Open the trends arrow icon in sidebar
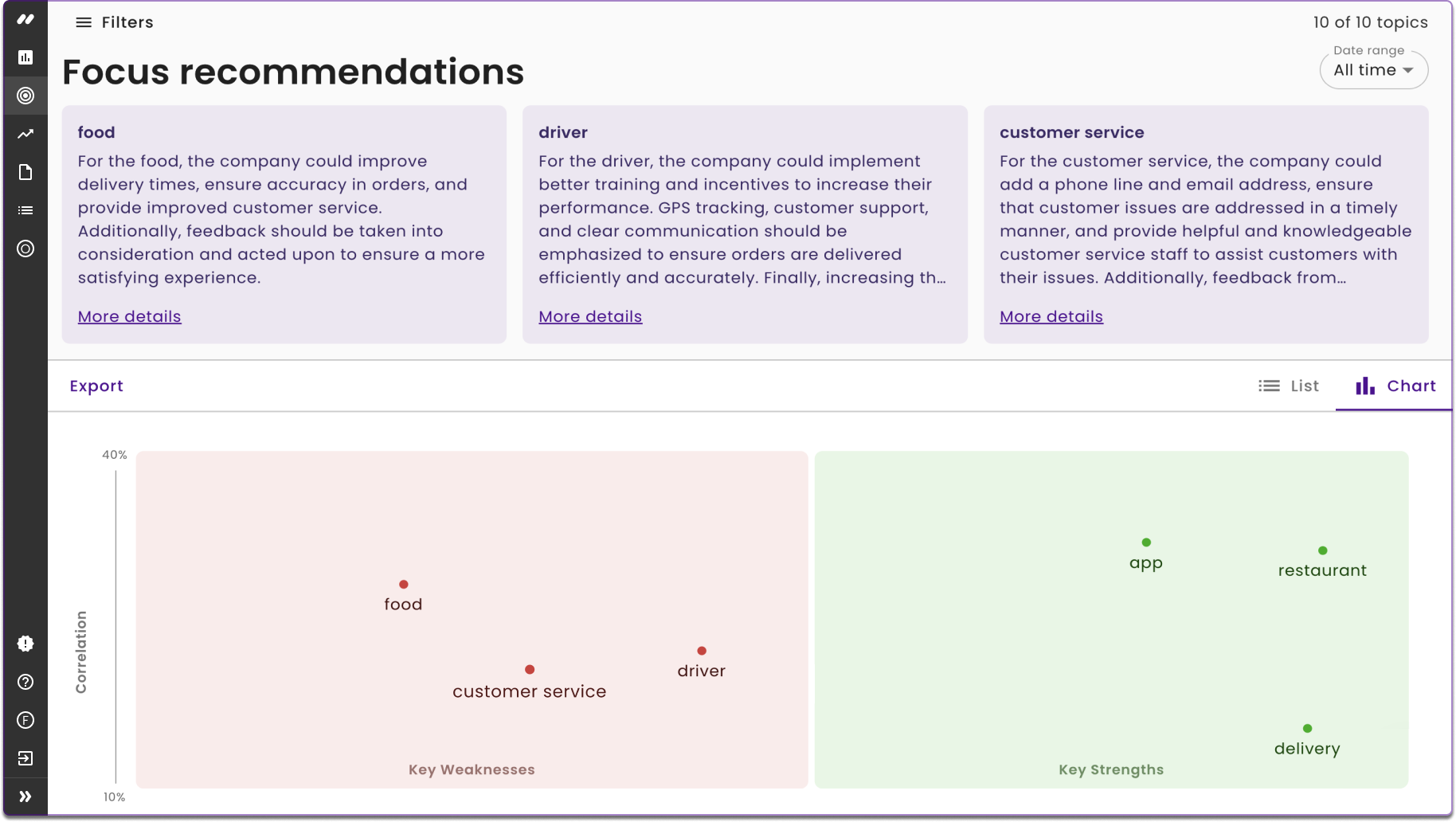Viewport: 1456px width, 822px height. pyautogui.click(x=25, y=134)
